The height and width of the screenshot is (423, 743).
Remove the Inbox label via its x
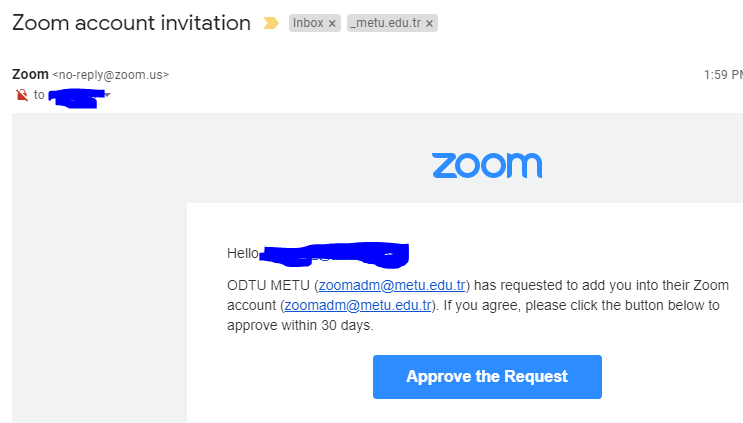pos(332,23)
